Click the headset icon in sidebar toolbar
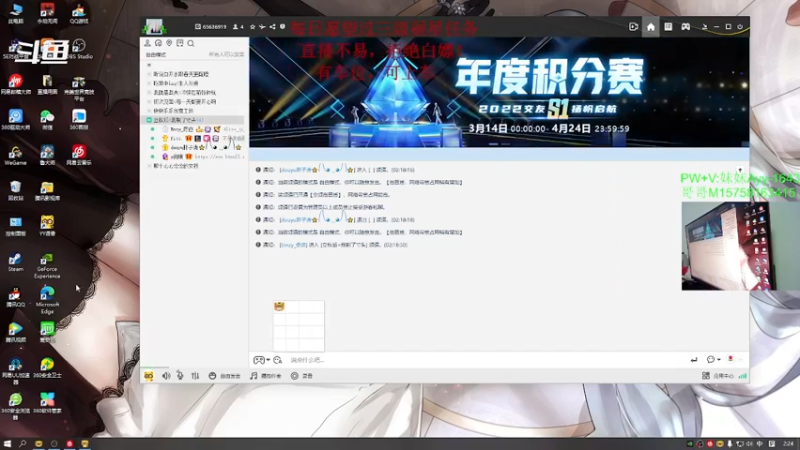 click(158, 43)
